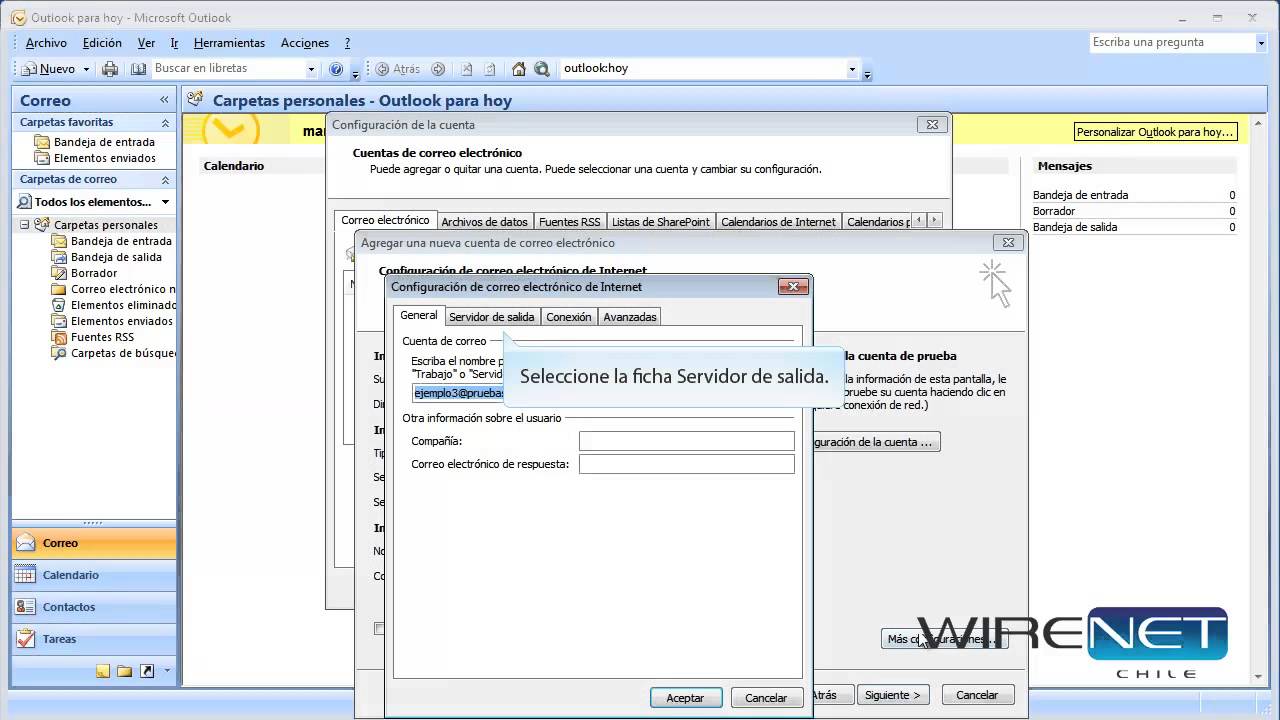Click the stop loading icon
1280x720 pixels.
(466, 69)
